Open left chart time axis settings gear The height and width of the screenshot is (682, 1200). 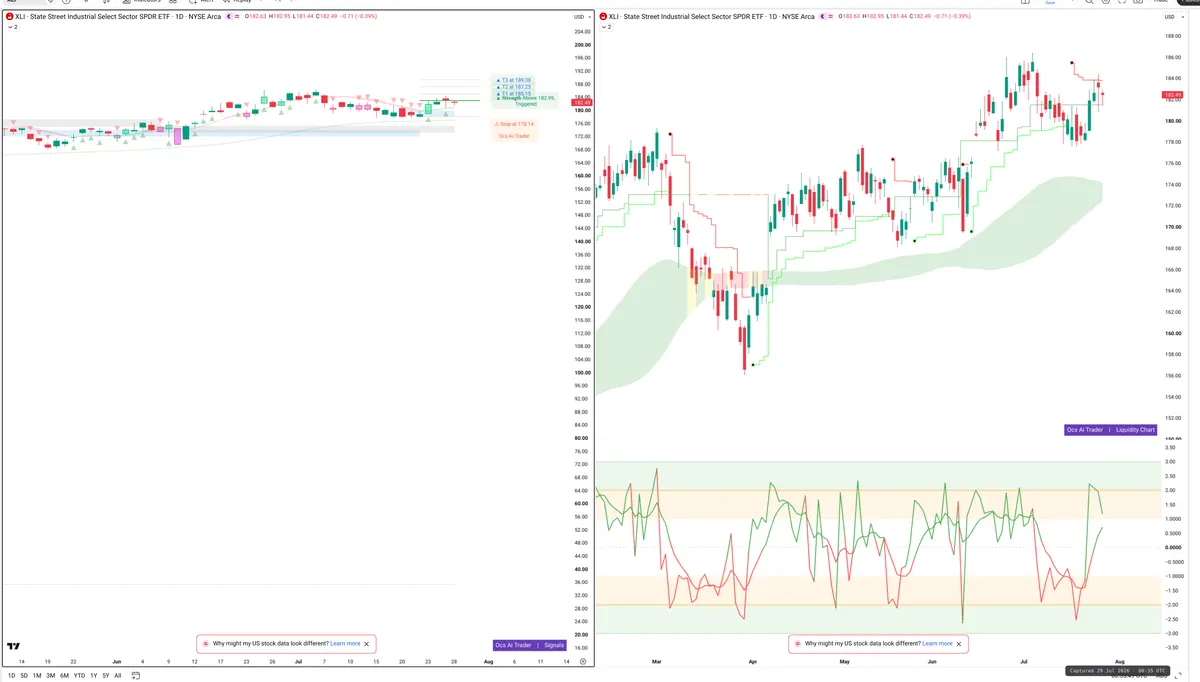click(x=582, y=662)
